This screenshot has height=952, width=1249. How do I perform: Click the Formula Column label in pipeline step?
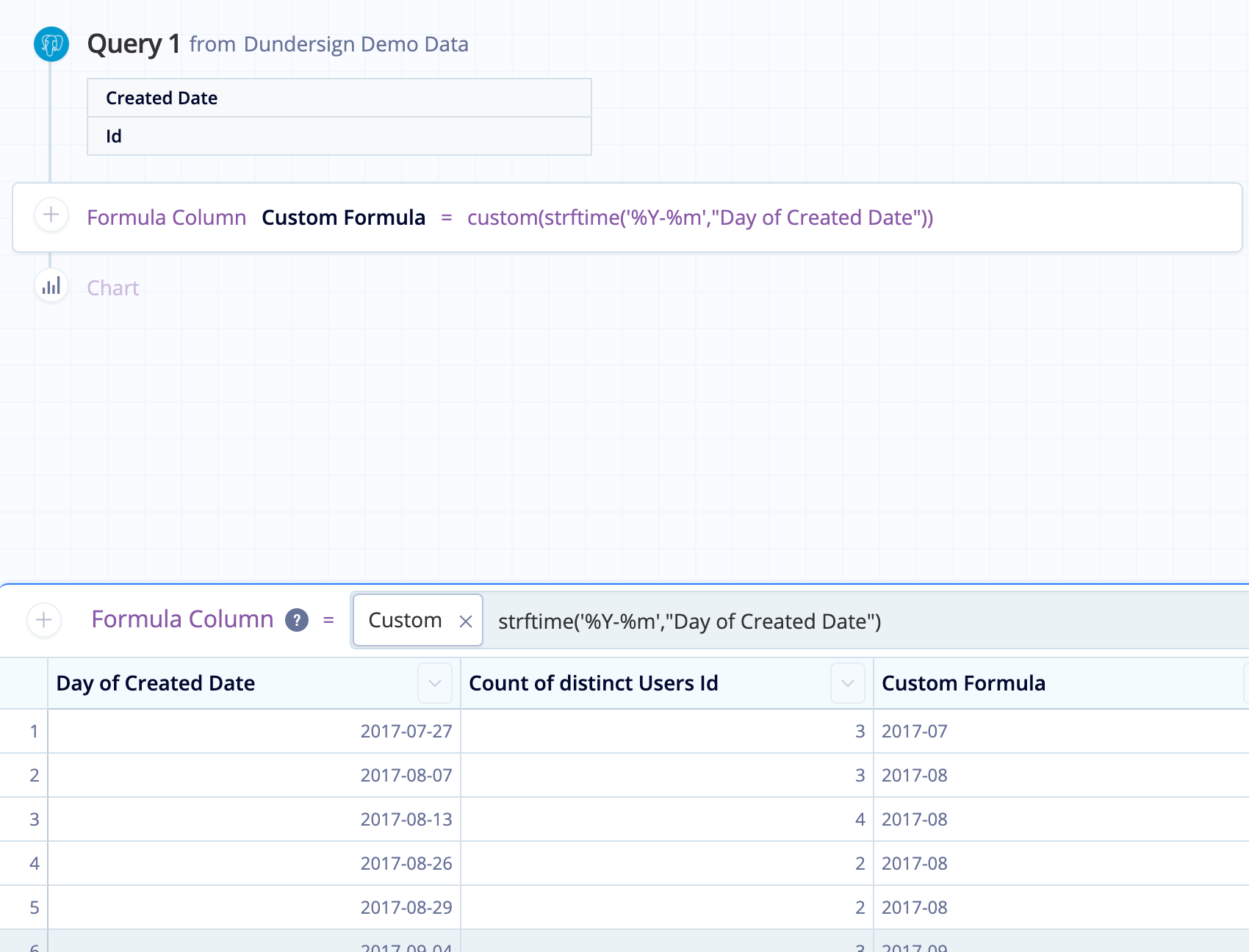tap(167, 217)
